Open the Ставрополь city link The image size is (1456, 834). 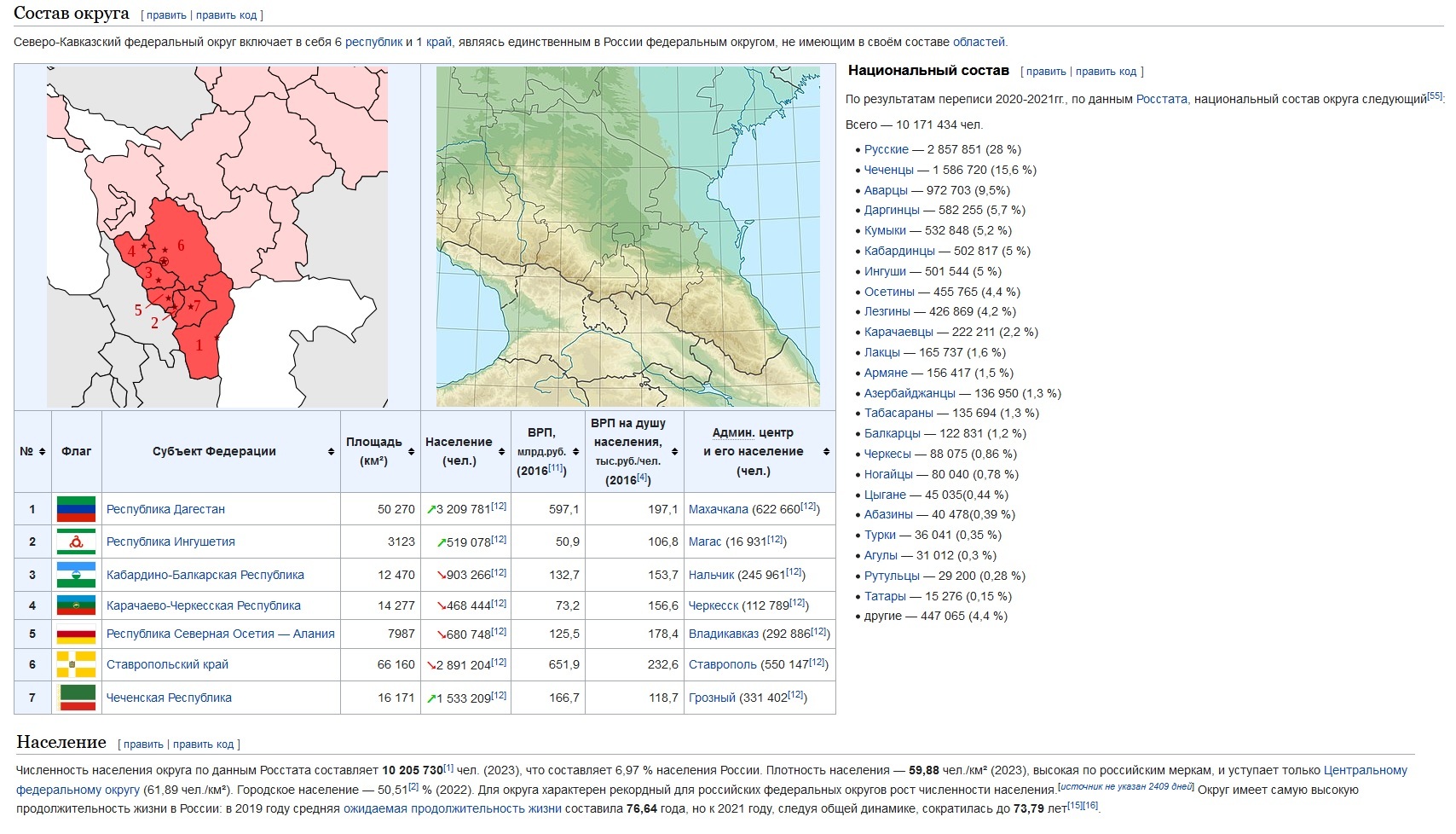(x=723, y=664)
